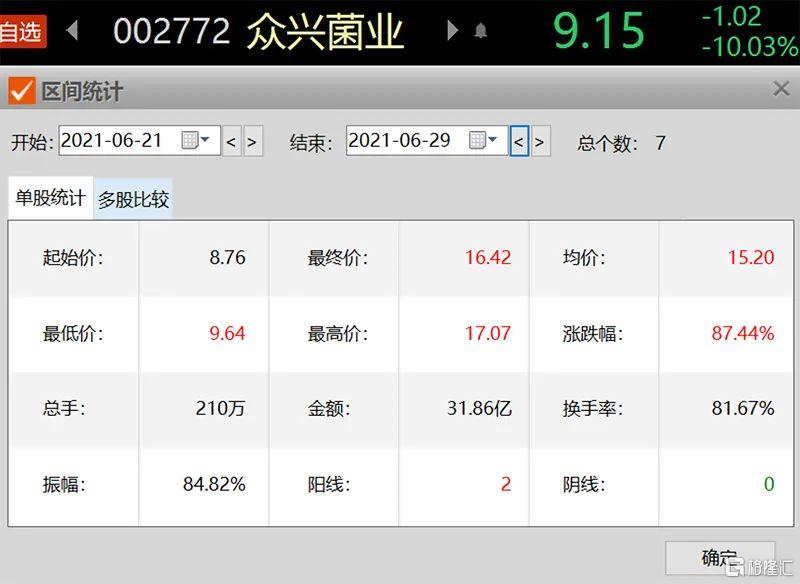Edit the start date field 2021-06-21
This screenshot has height=584, width=800.
(x=139, y=140)
